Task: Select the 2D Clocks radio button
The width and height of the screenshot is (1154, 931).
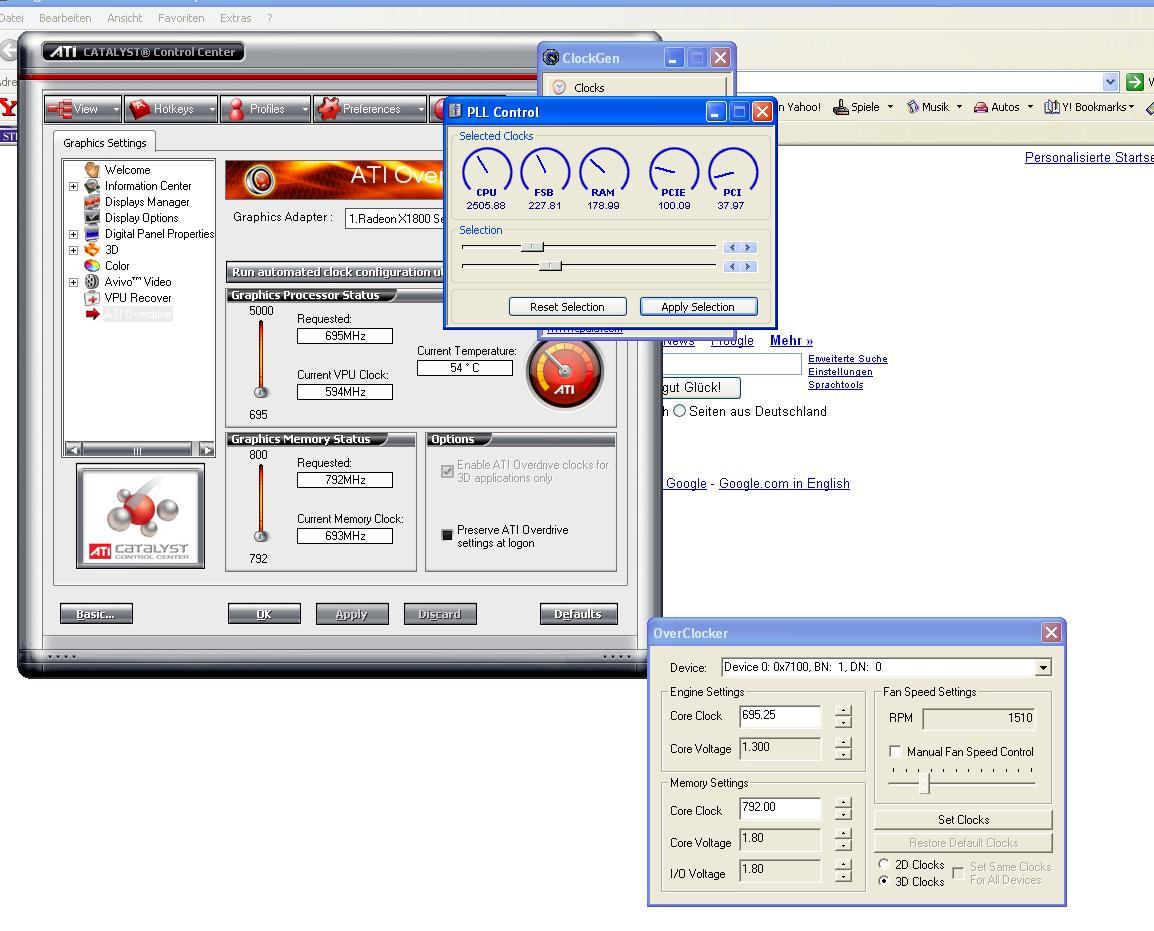Action: [884, 864]
